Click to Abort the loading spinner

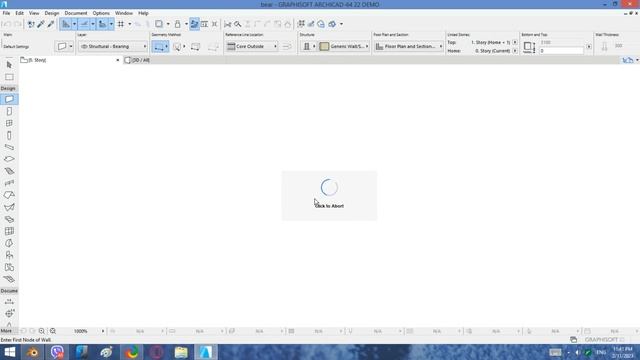[329, 196]
